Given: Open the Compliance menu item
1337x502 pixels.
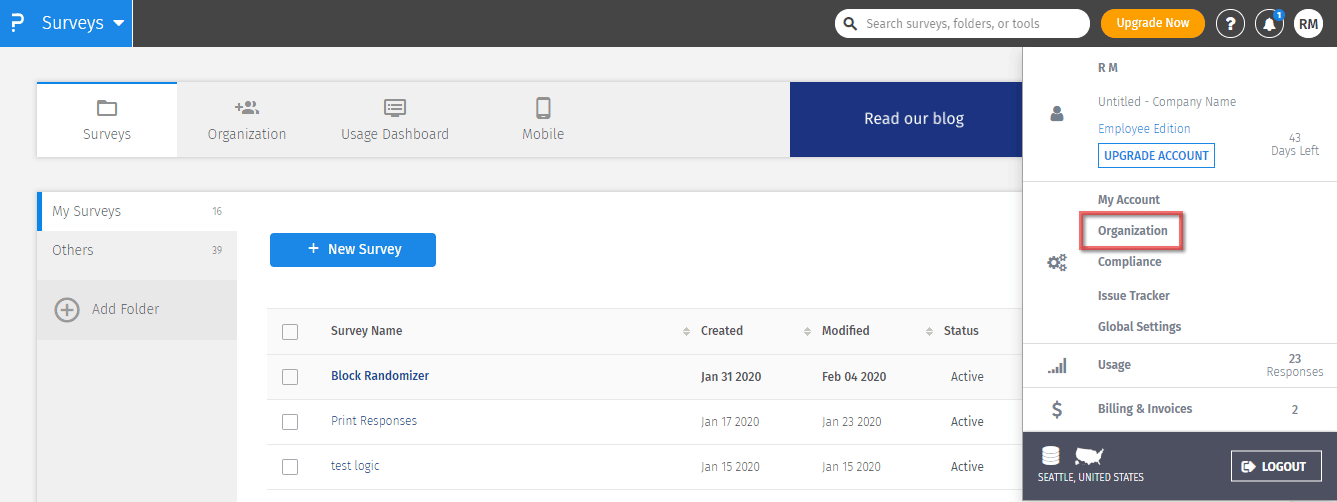Looking at the screenshot, I should [1130, 262].
